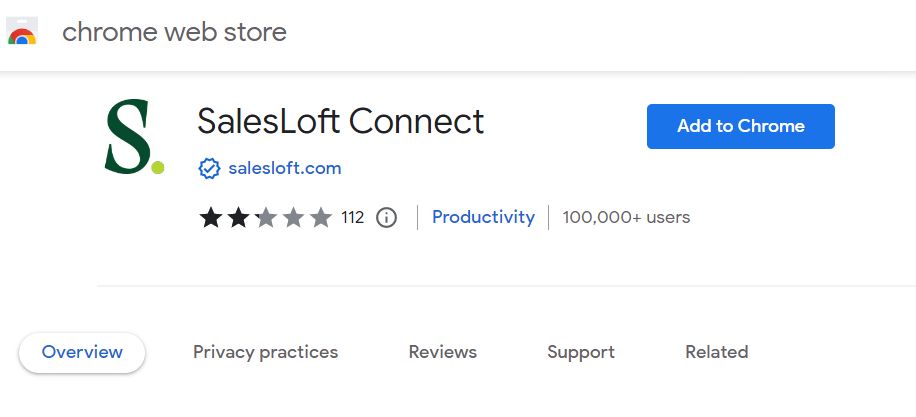Show the Related tab
This screenshot has width=916, height=417.
tap(716, 352)
